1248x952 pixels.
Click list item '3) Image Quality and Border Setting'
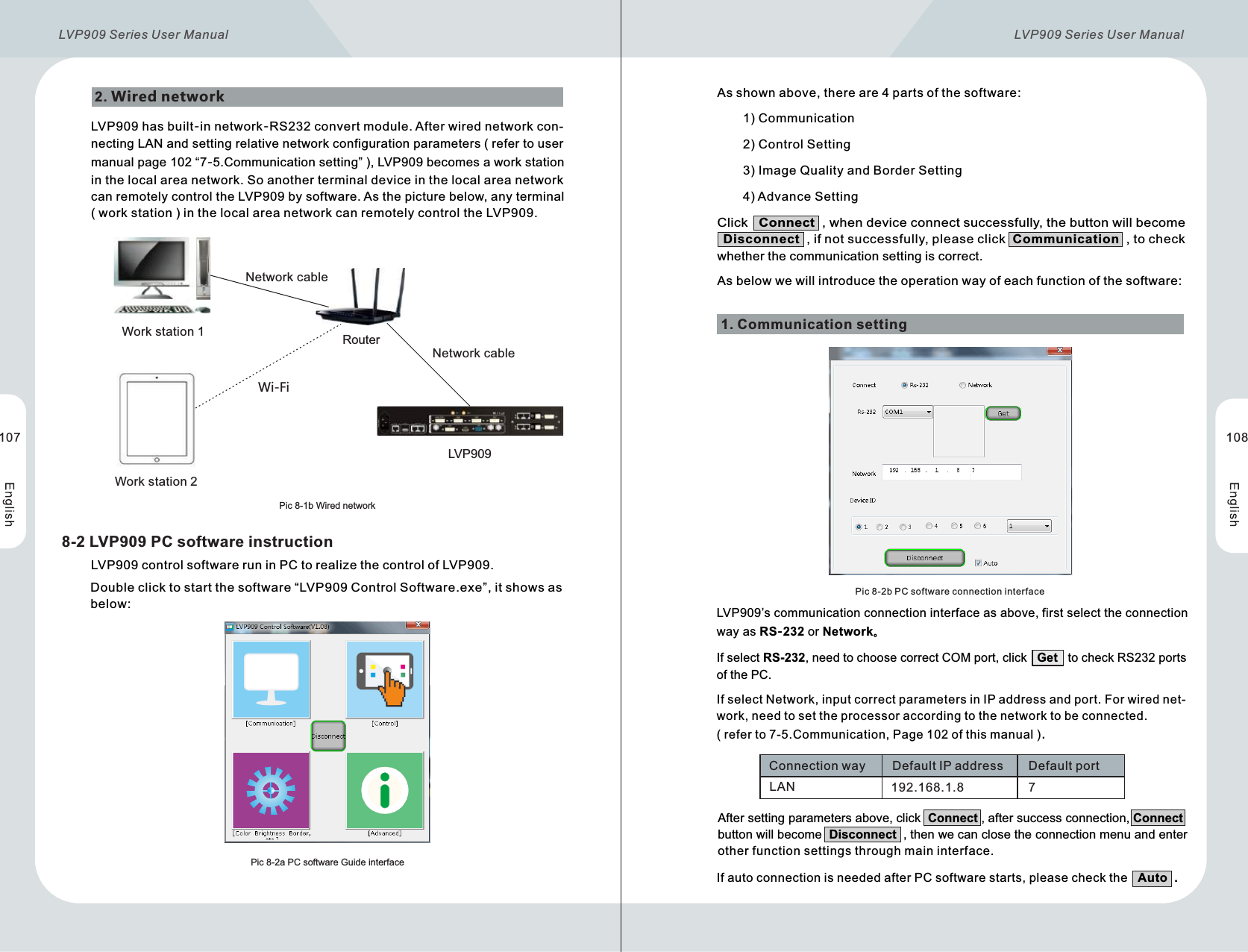(x=853, y=170)
